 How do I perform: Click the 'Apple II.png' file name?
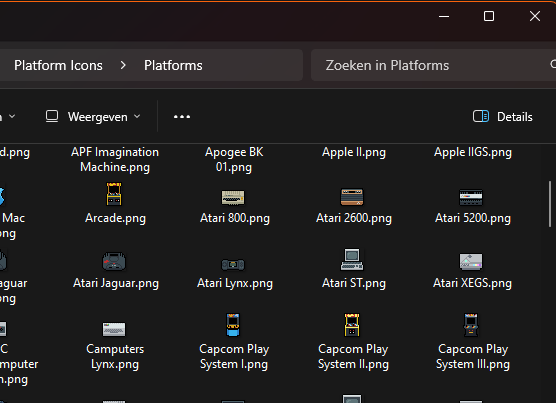tap(354, 152)
